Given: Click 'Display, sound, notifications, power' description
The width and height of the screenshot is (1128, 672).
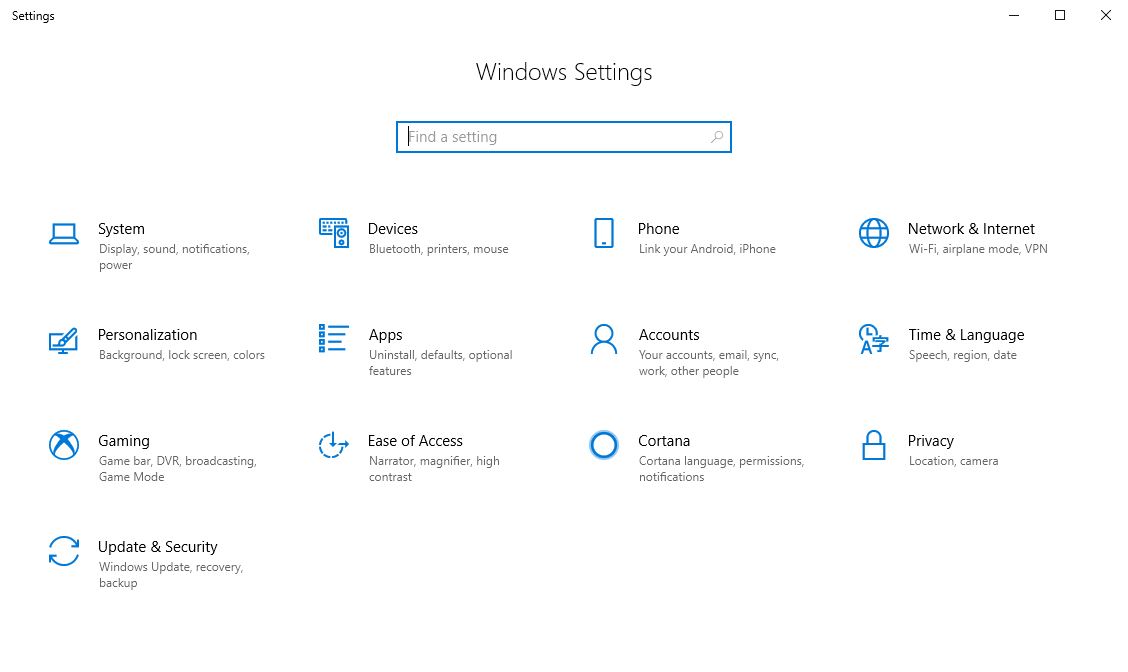Looking at the screenshot, I should click(x=174, y=257).
